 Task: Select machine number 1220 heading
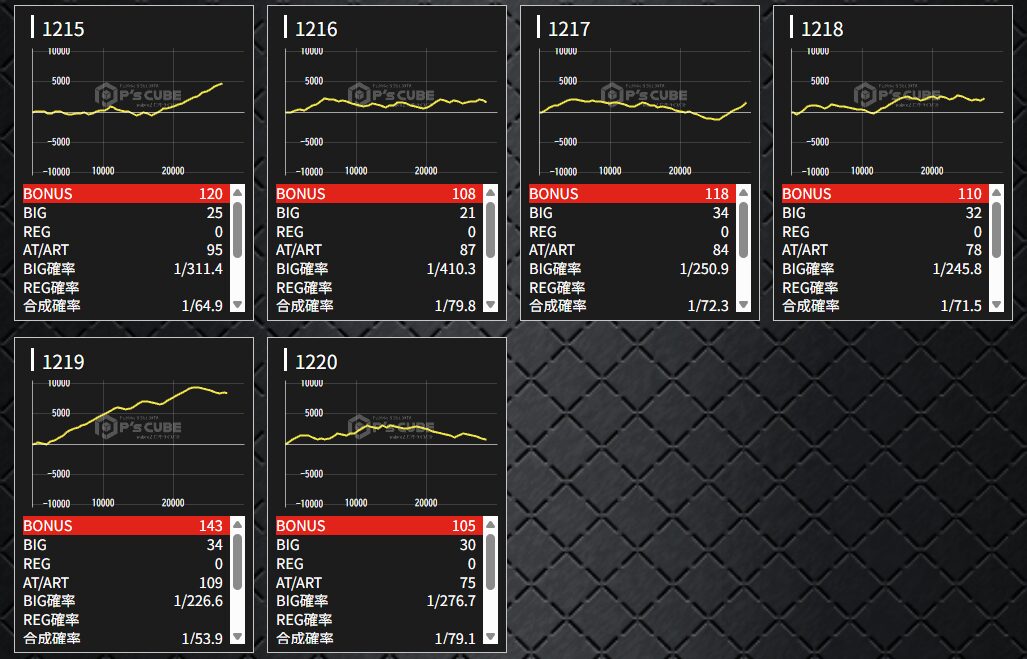(316, 361)
